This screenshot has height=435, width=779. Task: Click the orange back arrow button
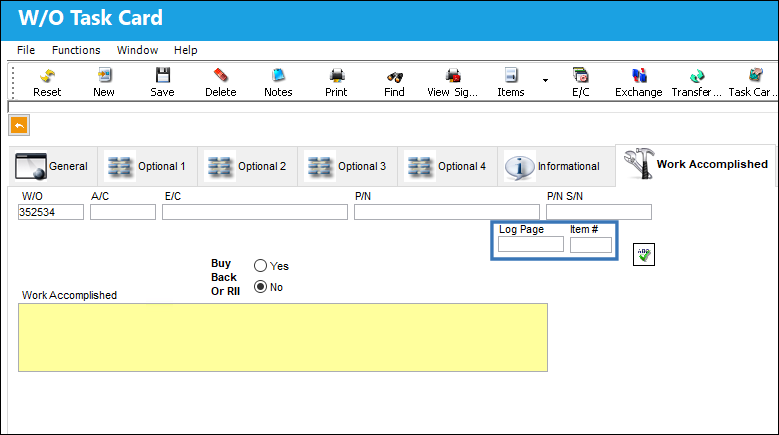(19, 125)
